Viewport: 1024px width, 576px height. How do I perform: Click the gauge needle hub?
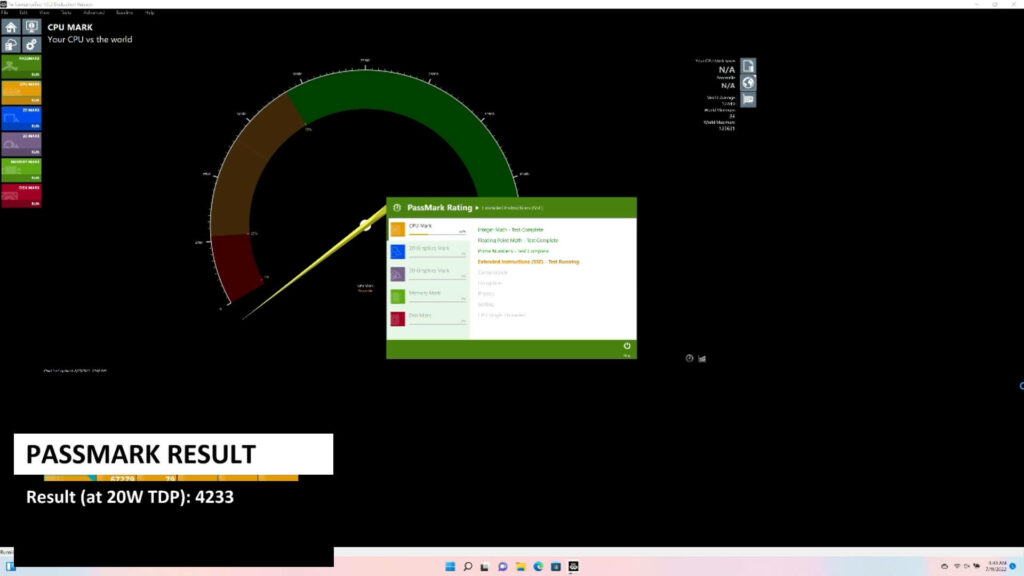point(365,225)
